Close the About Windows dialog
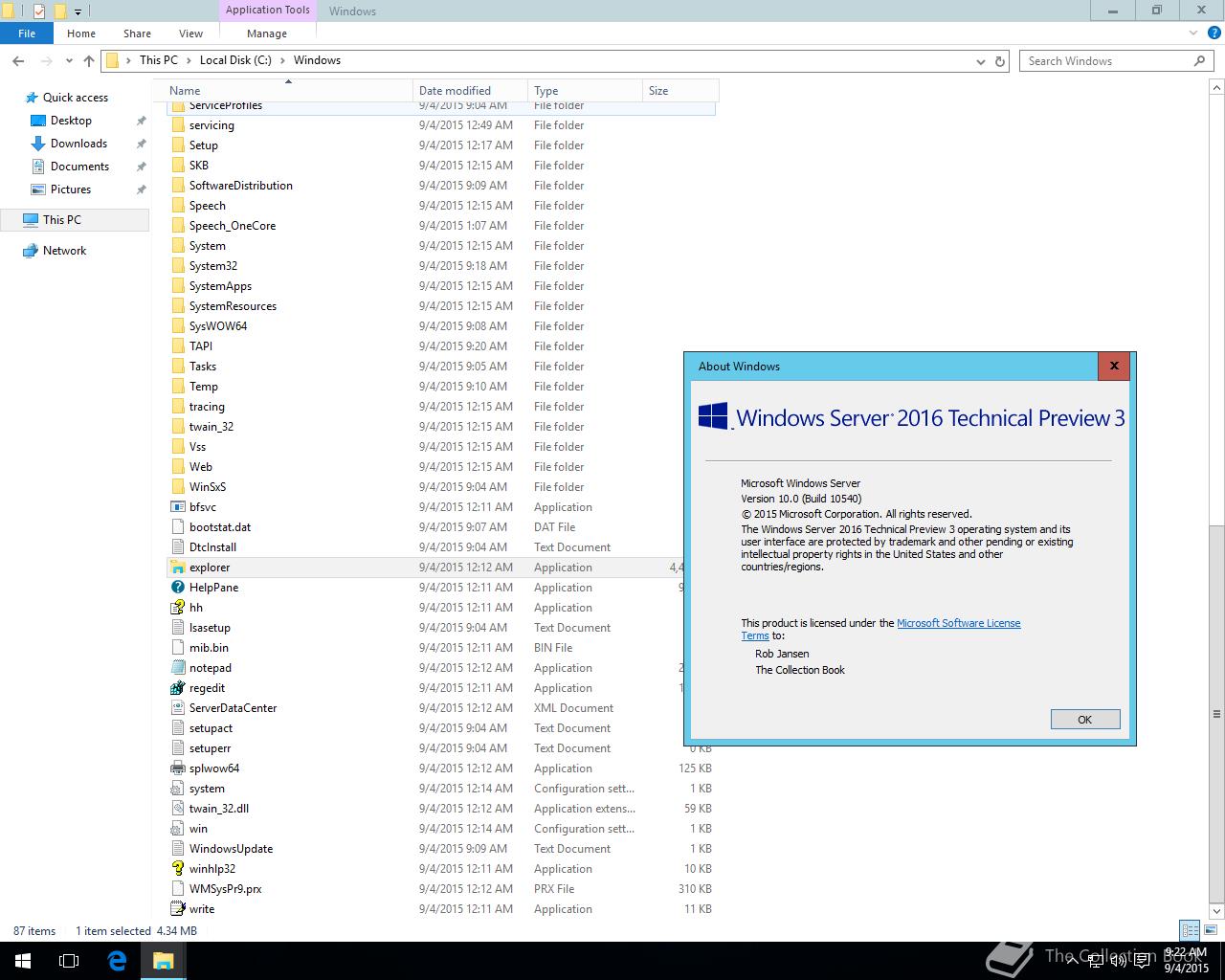 (1113, 366)
